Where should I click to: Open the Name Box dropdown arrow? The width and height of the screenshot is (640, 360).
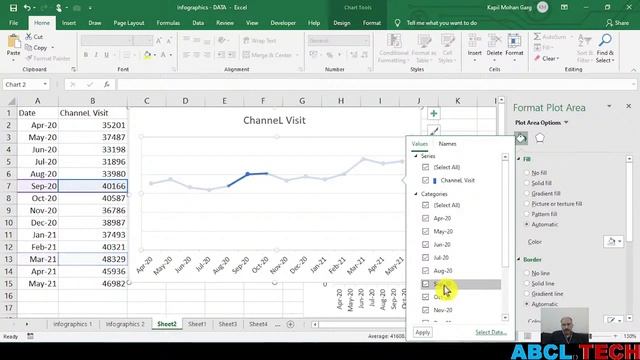(x=45, y=84)
